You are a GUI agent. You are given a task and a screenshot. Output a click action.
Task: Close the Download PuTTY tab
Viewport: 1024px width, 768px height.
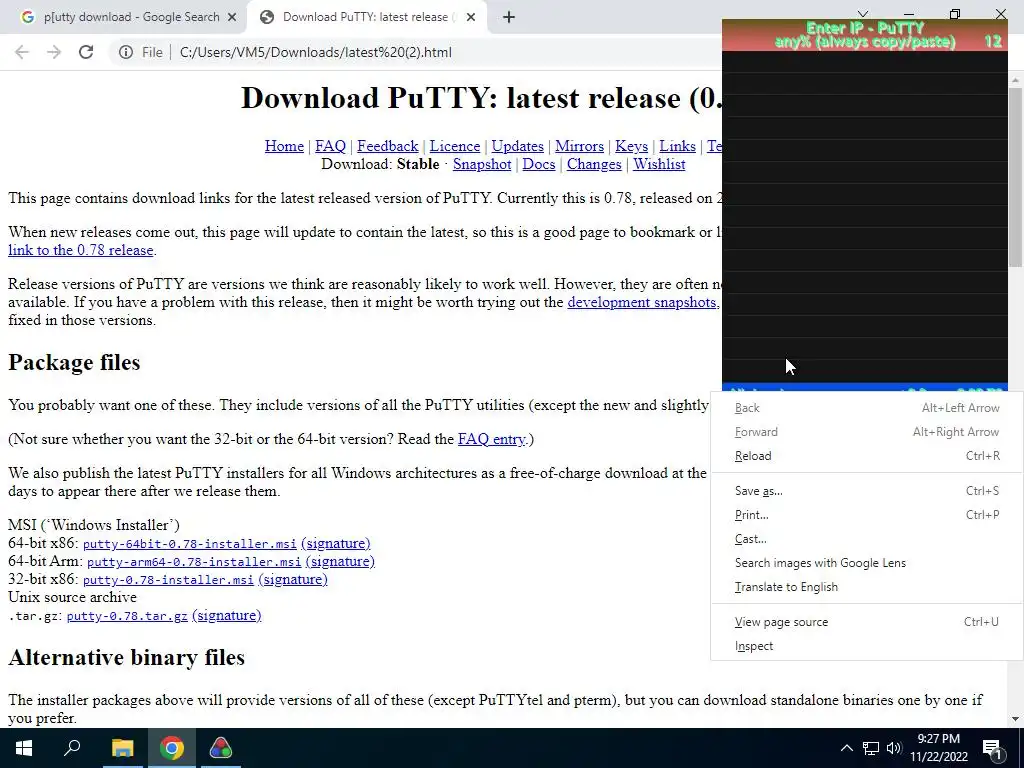471,18
